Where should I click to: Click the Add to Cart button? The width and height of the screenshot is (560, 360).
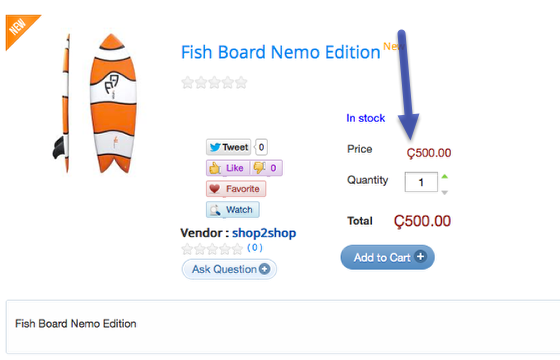click(388, 257)
